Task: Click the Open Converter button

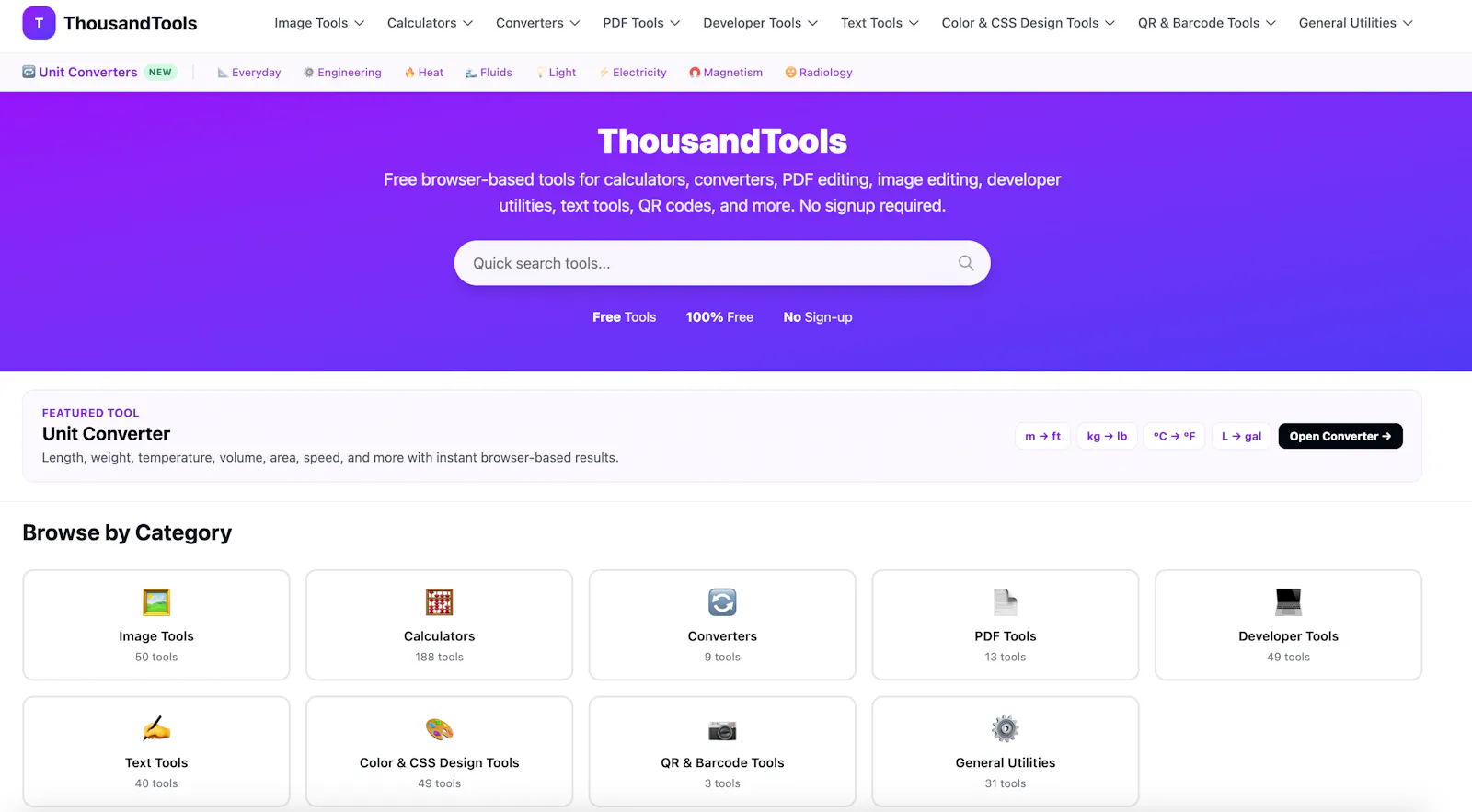Action: (1340, 436)
